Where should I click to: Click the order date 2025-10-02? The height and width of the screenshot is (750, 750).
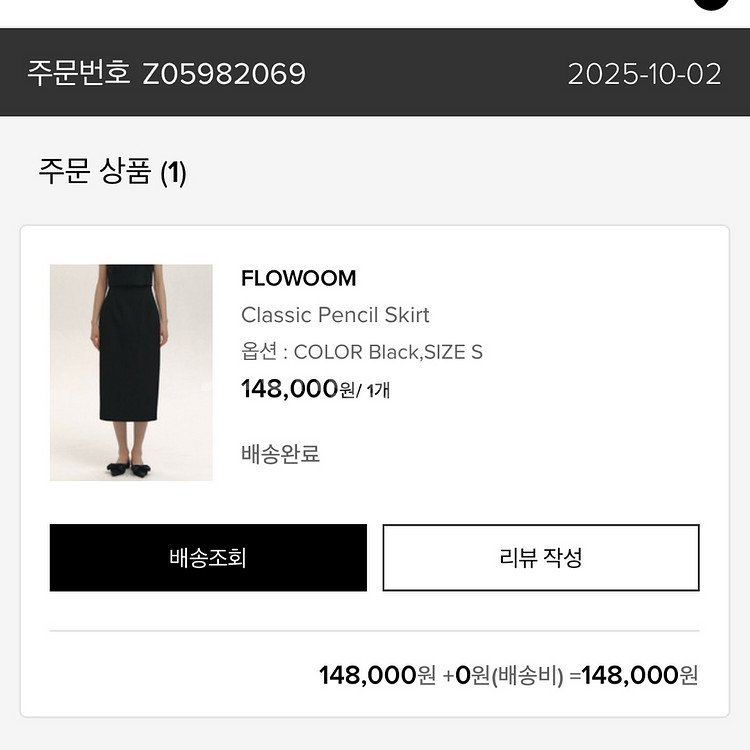[644, 74]
